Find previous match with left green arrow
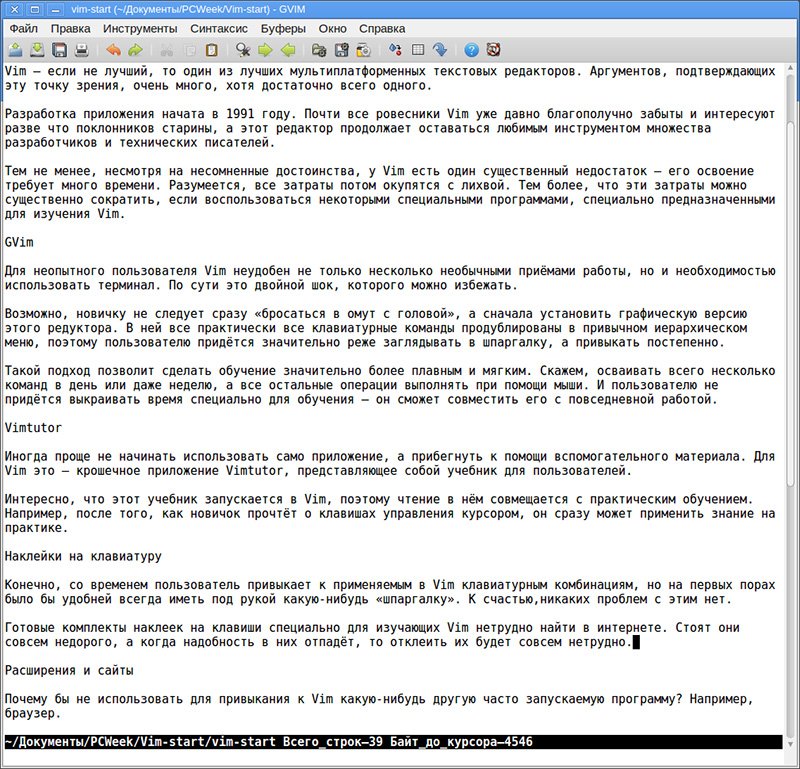The width and height of the screenshot is (800, 769). click(x=288, y=50)
